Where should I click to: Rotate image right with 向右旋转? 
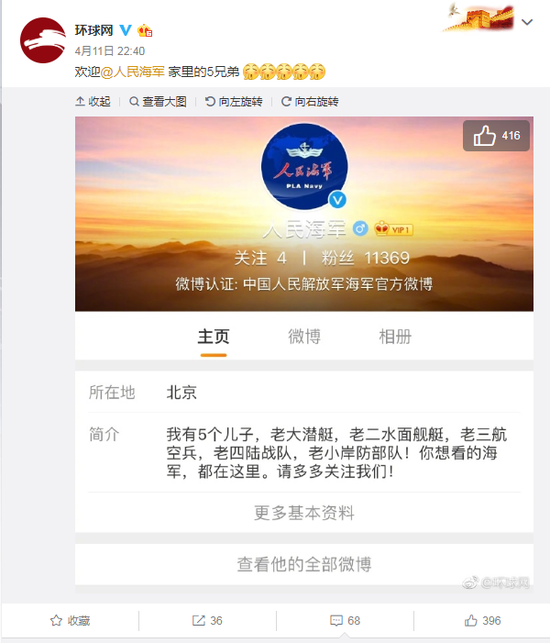click(x=310, y=101)
